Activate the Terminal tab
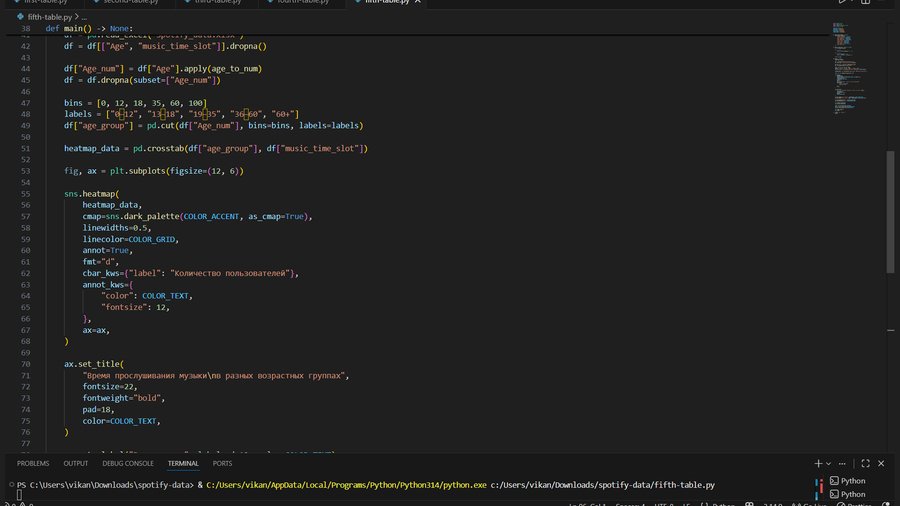This screenshot has height=506, width=900. point(183,464)
